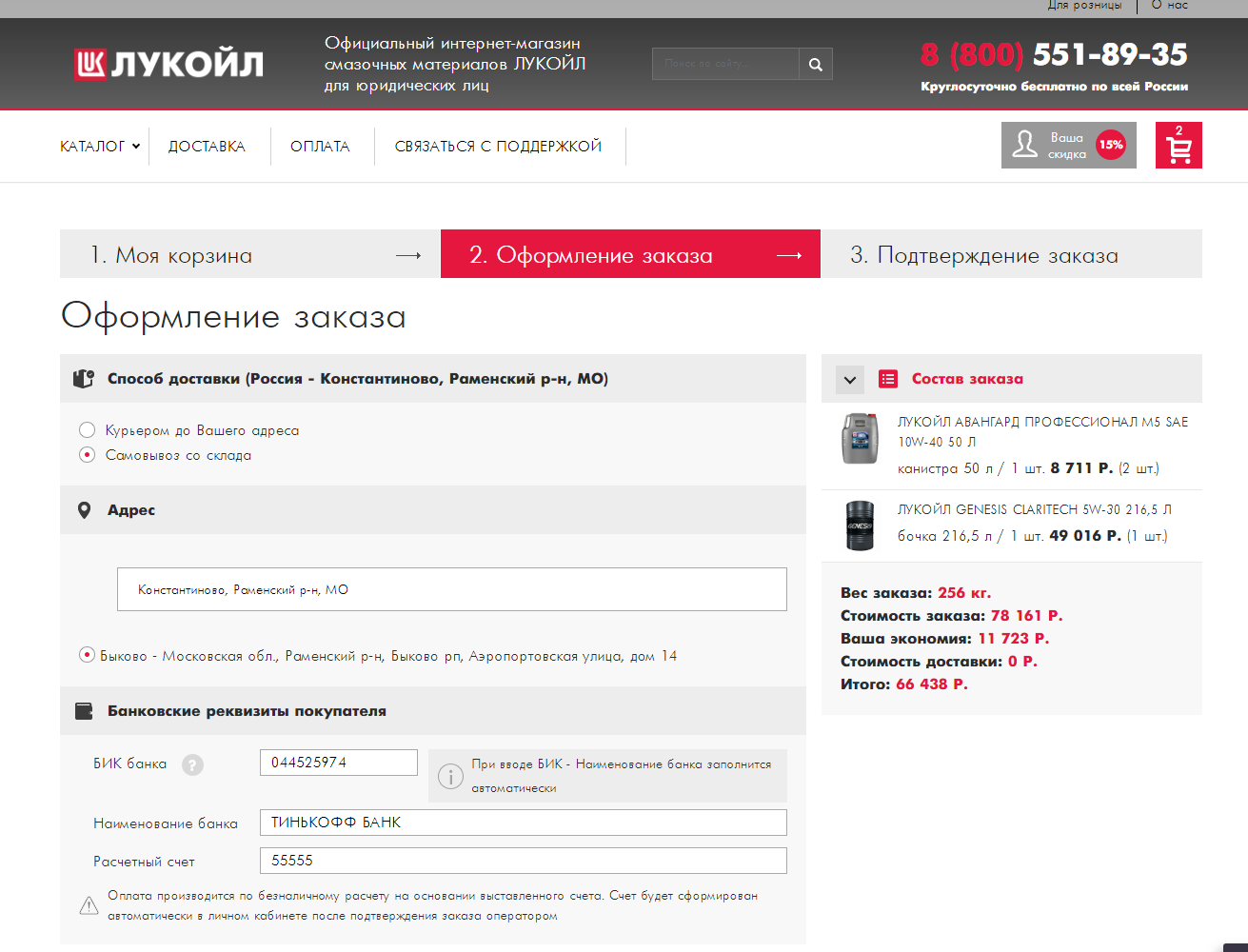Open the Для розницы link
The image size is (1248, 952).
point(1084,6)
